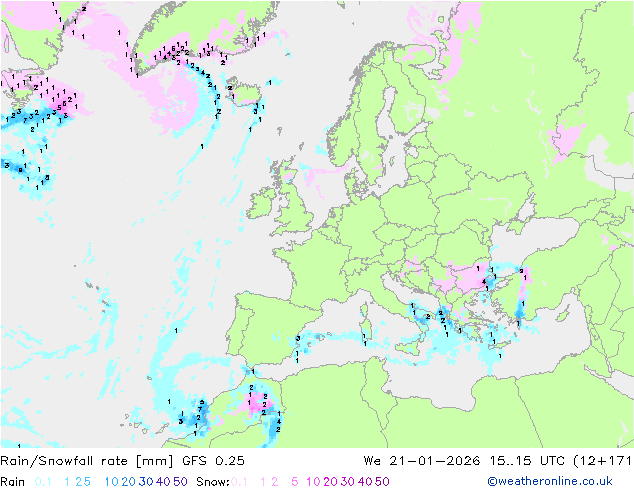The image size is (634, 490).
Task: Click the 'GFS 0.25' model label
Action: pyautogui.click(x=213, y=461)
